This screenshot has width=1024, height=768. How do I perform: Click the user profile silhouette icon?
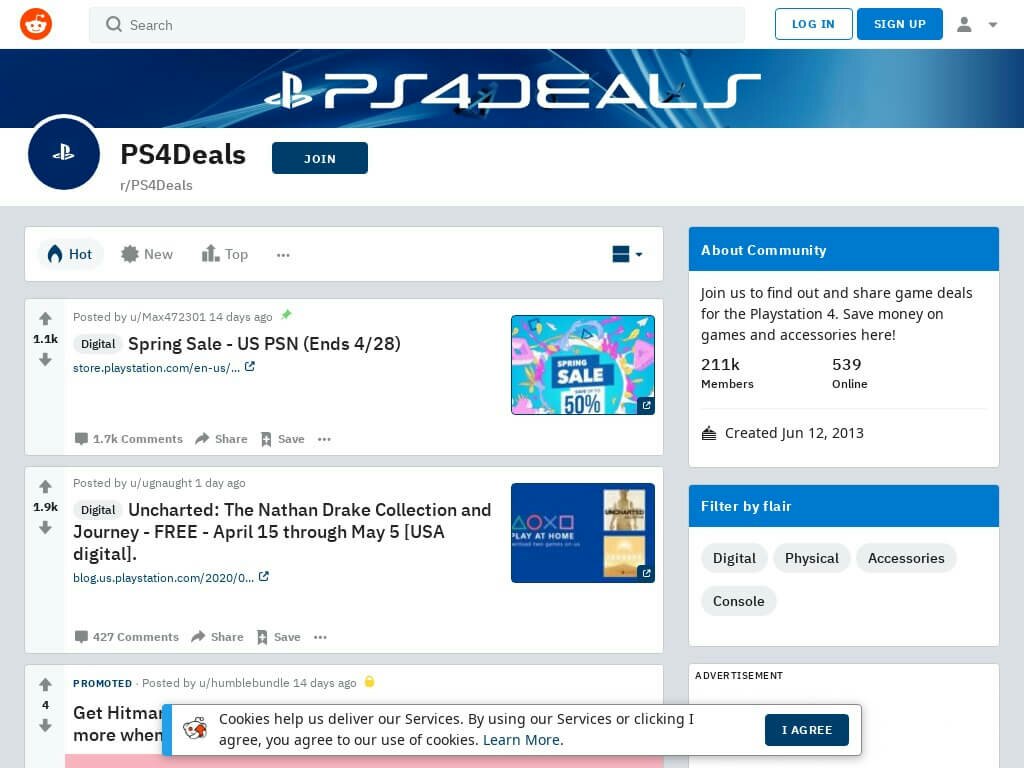coord(964,24)
